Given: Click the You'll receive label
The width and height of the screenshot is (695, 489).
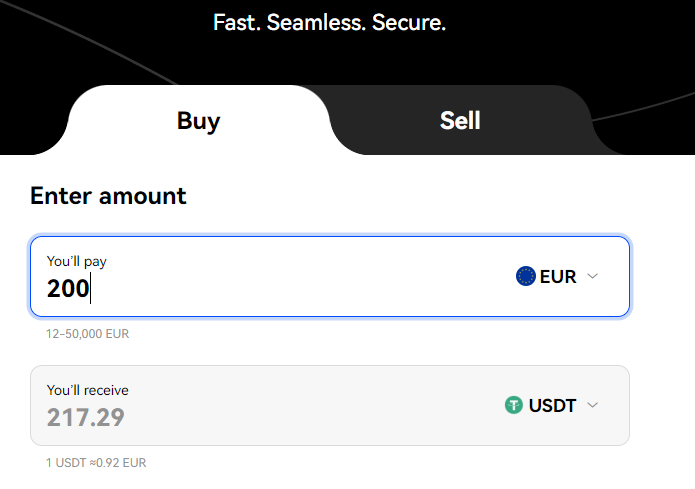Looking at the screenshot, I should 88,390.
